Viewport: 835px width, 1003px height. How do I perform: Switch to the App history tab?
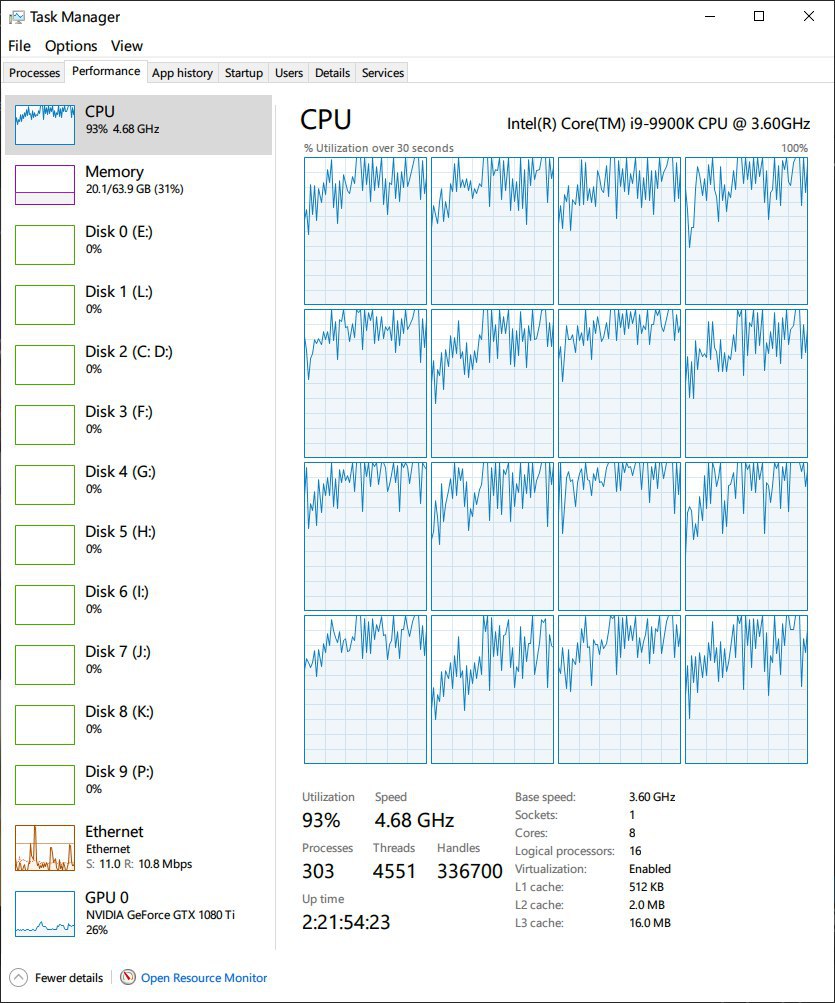(182, 73)
